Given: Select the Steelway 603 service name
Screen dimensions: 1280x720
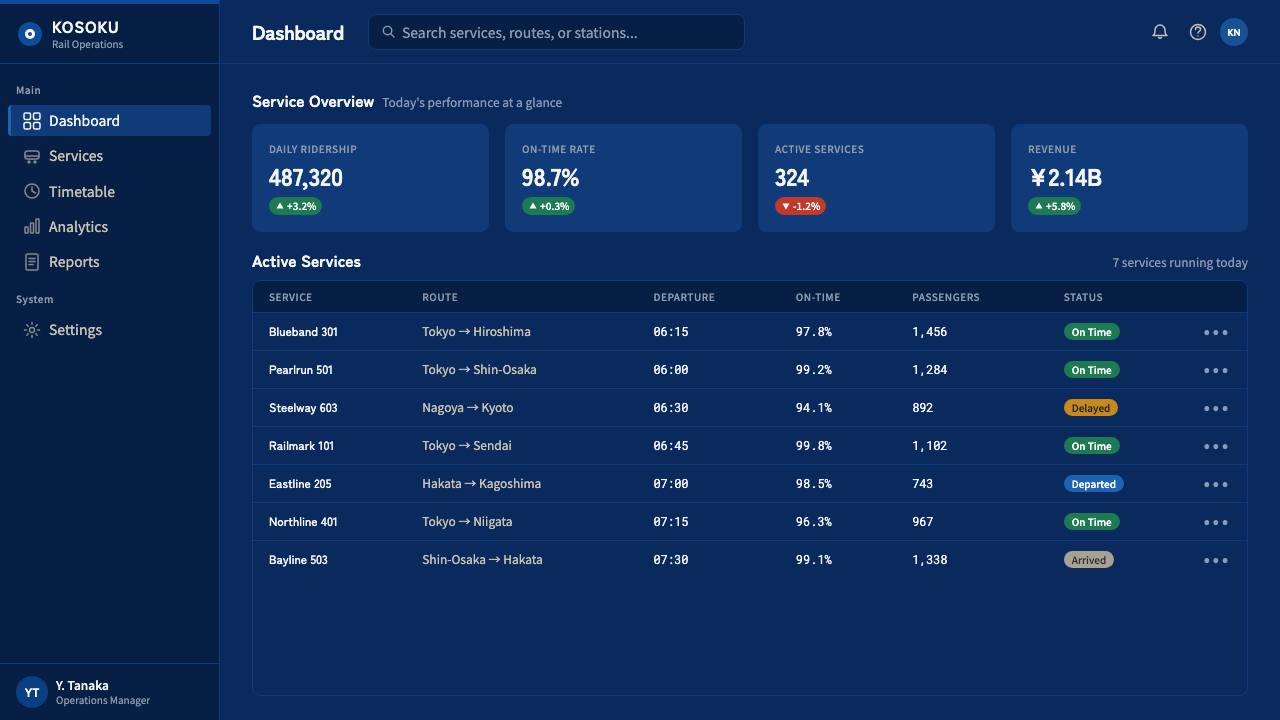Looking at the screenshot, I should point(303,408).
